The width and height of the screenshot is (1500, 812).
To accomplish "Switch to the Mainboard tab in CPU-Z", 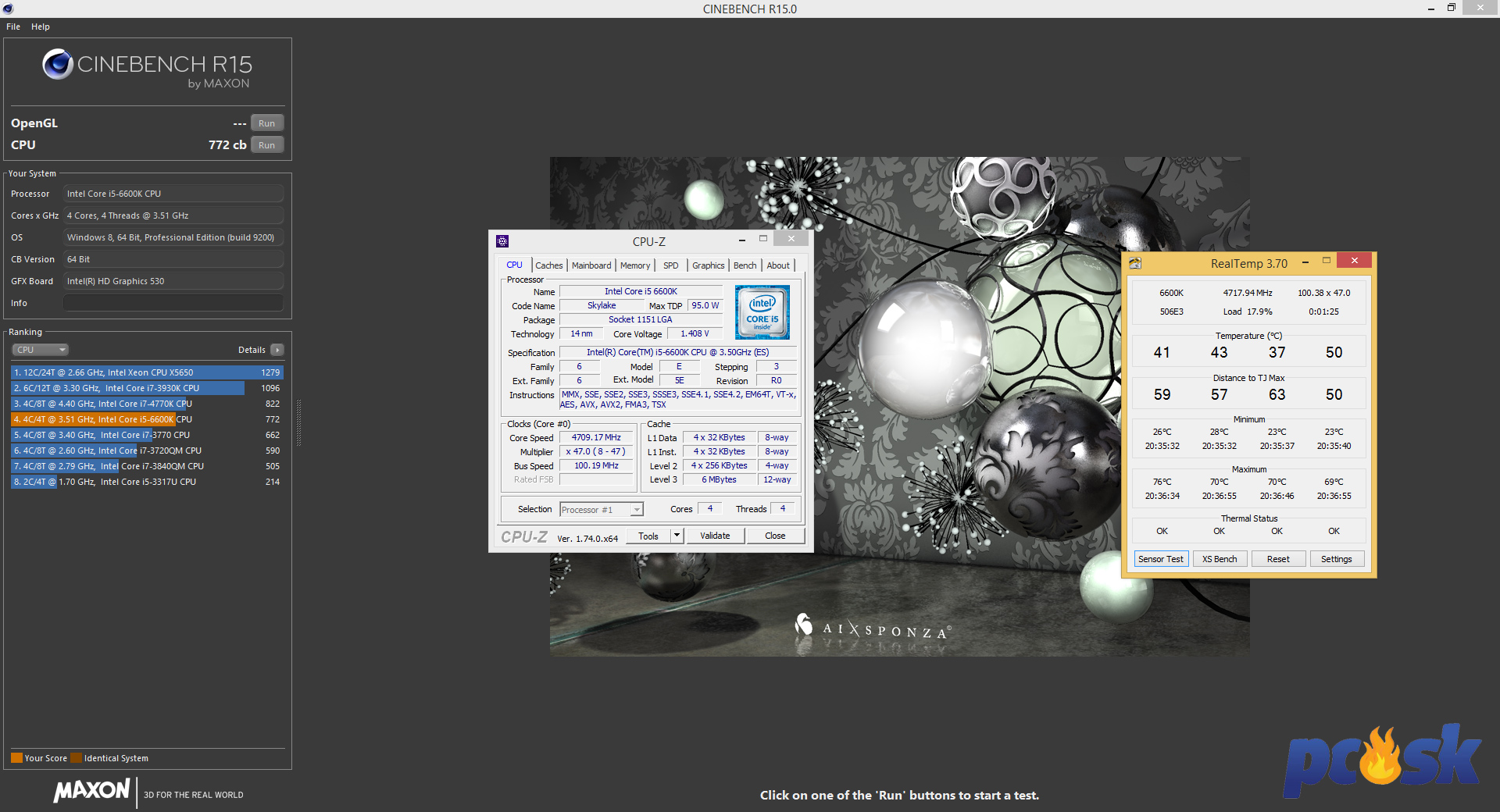I will click(591, 265).
